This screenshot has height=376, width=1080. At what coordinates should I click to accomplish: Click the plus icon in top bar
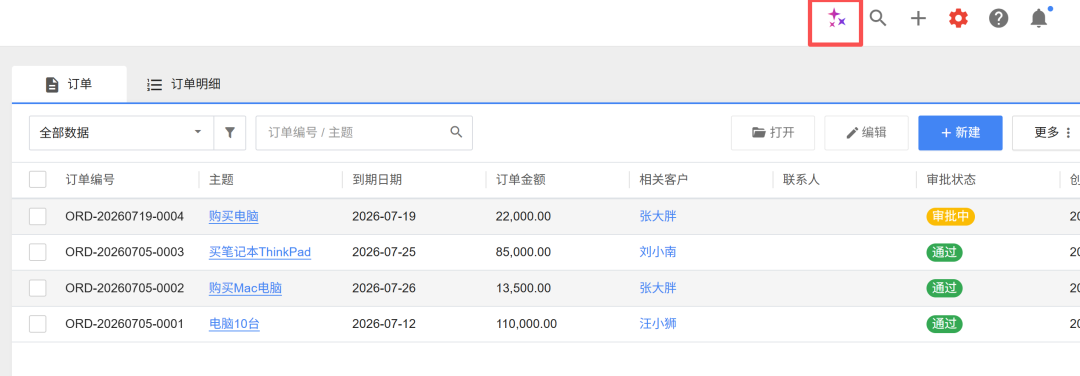918,19
